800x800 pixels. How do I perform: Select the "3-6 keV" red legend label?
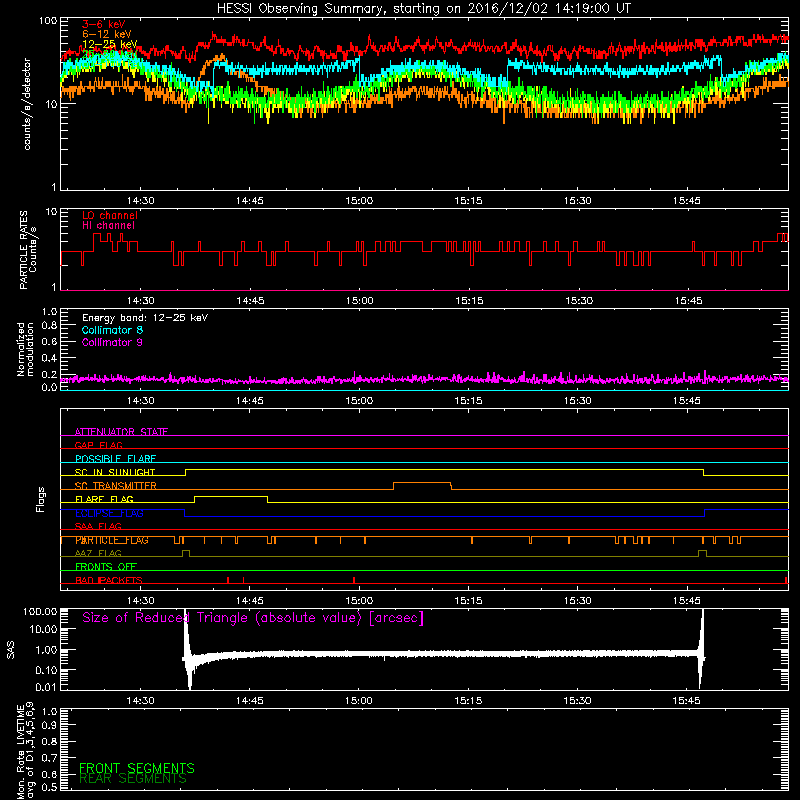click(x=104, y=24)
